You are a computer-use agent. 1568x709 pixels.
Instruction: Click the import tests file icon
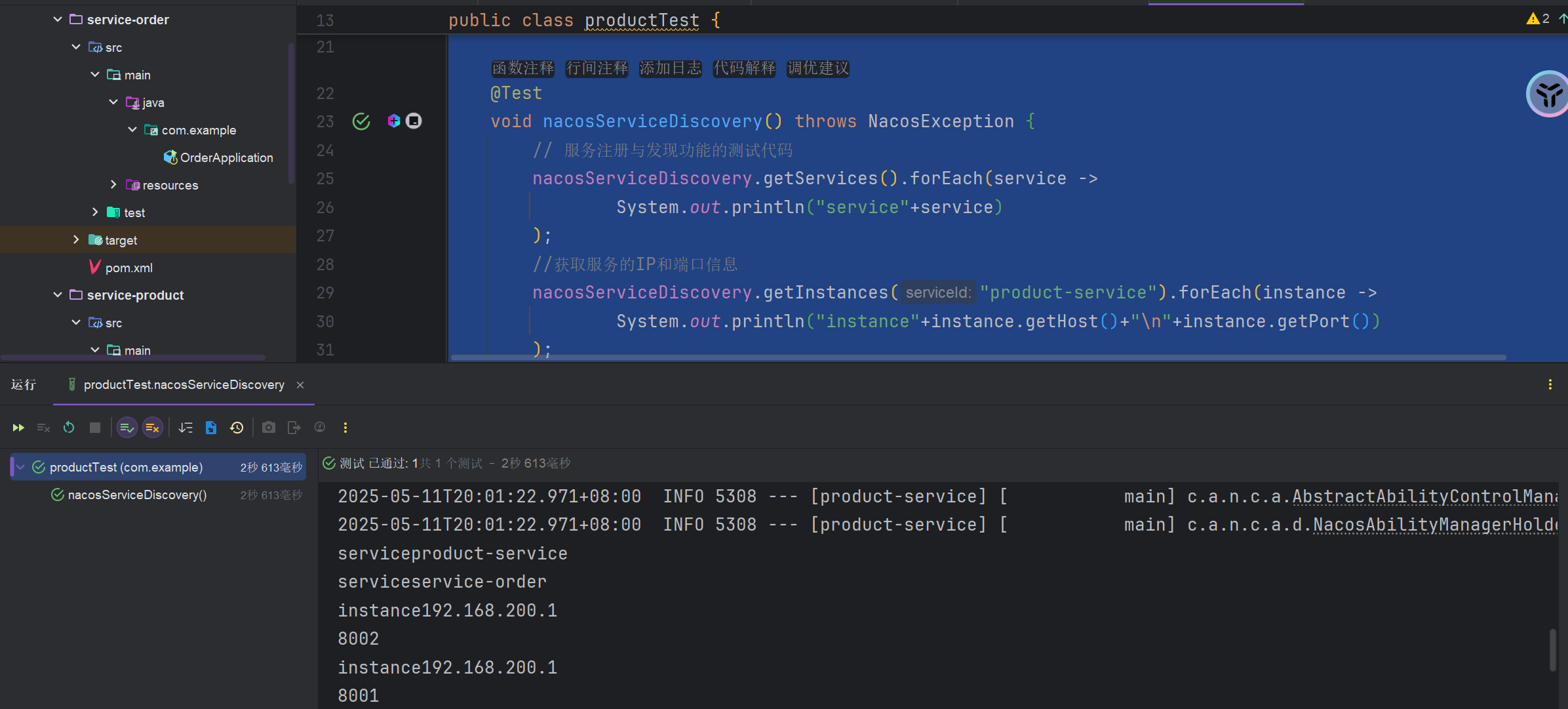211,428
